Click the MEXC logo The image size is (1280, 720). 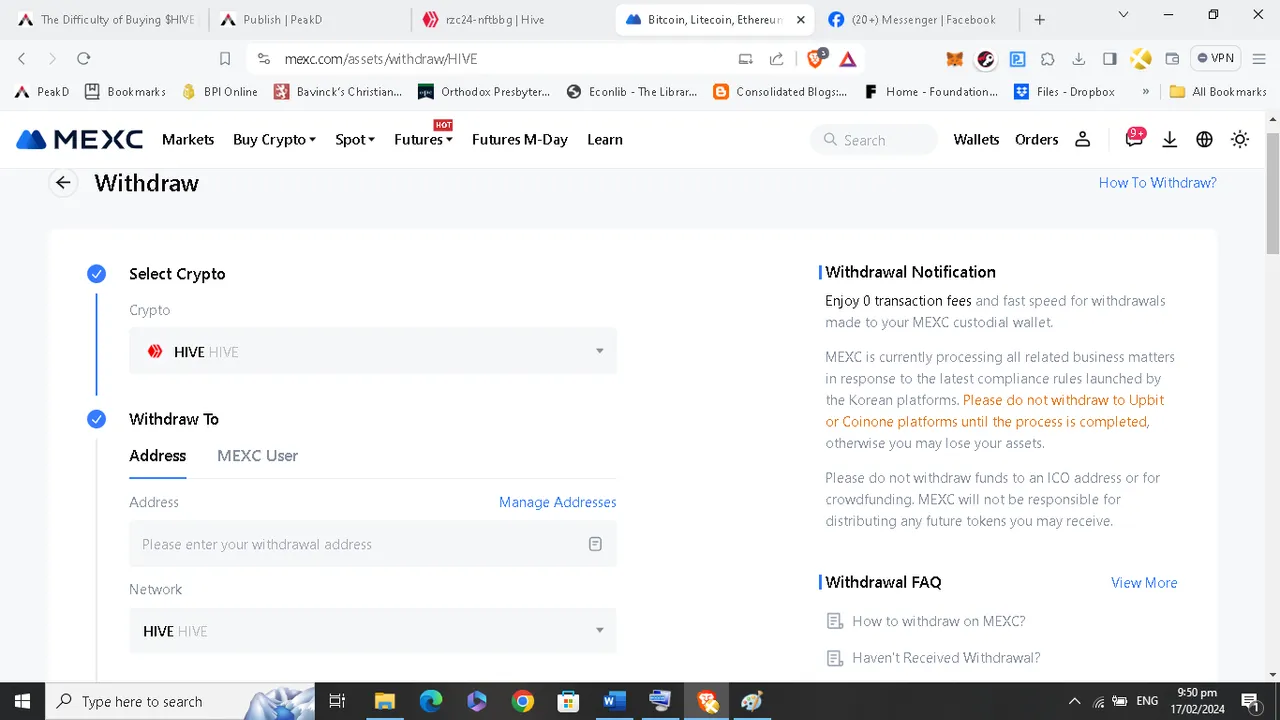pyautogui.click(x=80, y=140)
